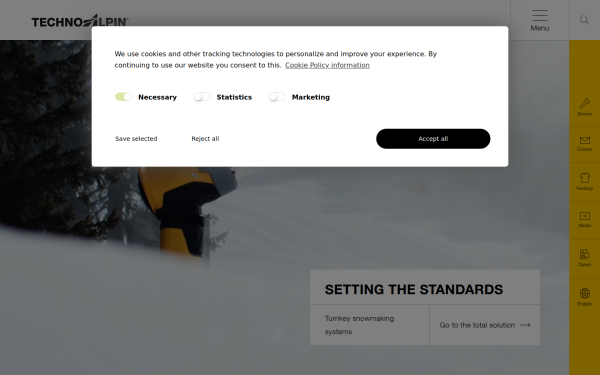
Task: Click the Statistics label text
Action: pyautogui.click(x=234, y=97)
